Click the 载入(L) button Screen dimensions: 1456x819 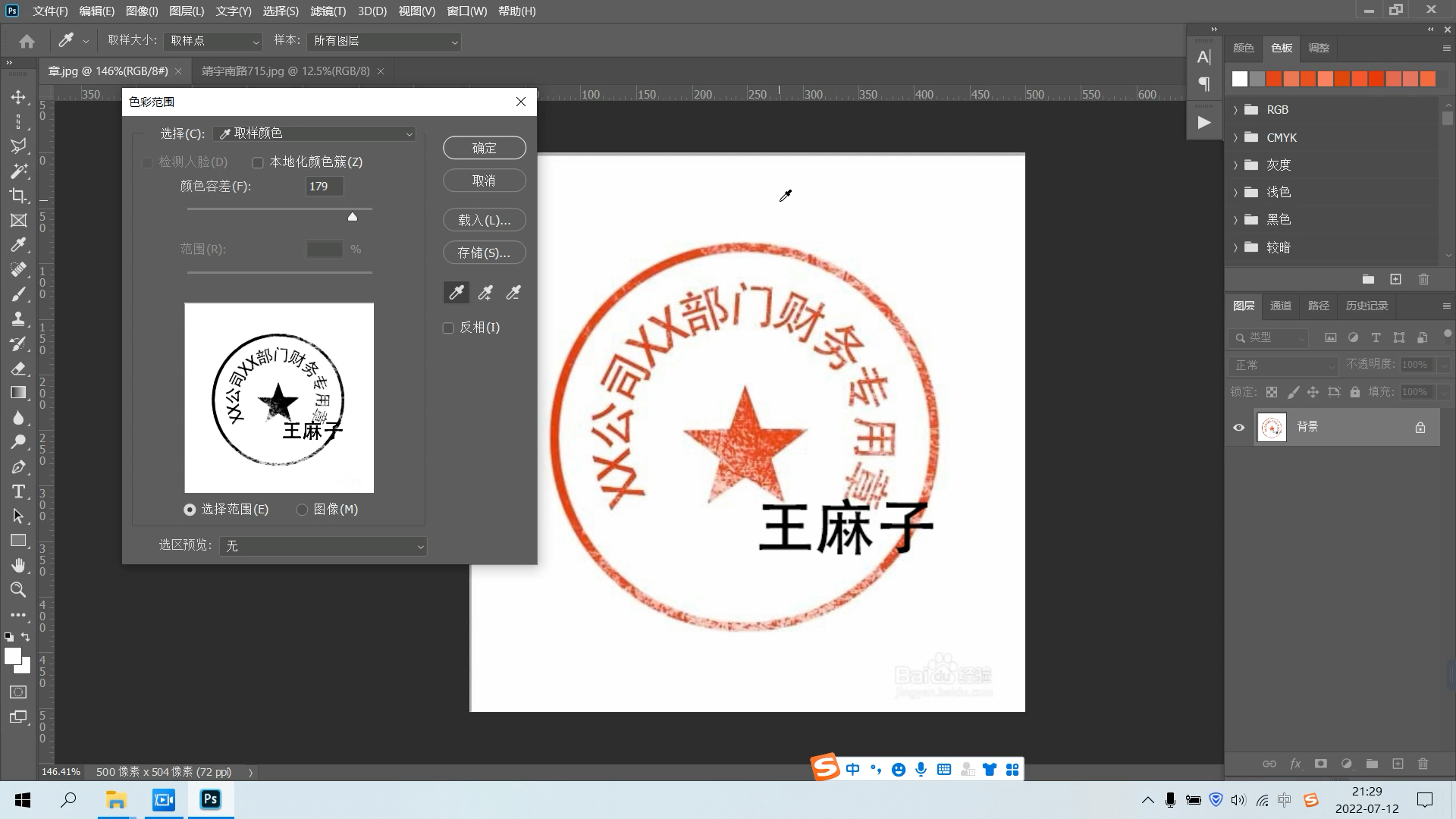(x=484, y=219)
